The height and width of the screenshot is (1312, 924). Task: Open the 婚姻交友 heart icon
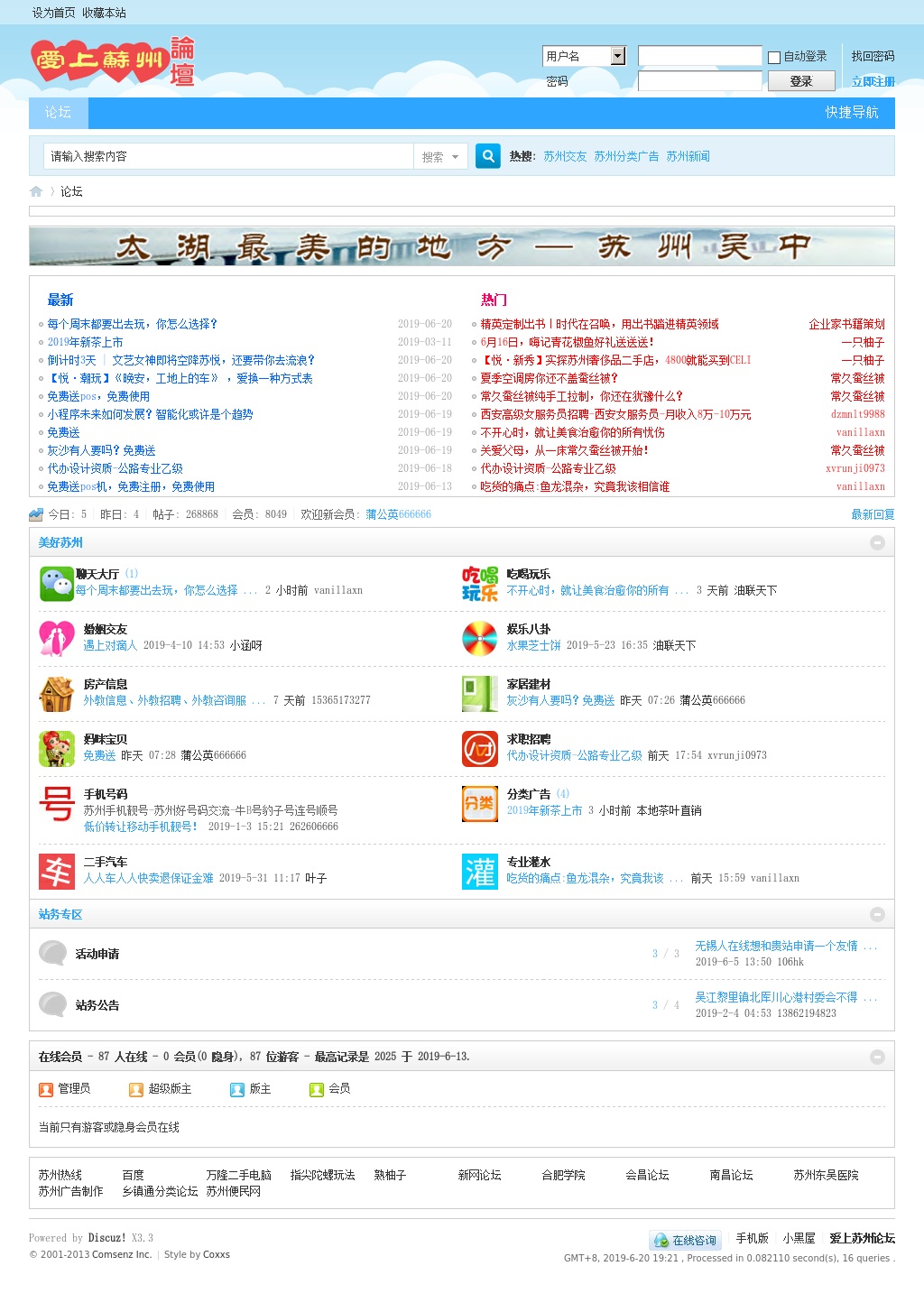pos(56,639)
